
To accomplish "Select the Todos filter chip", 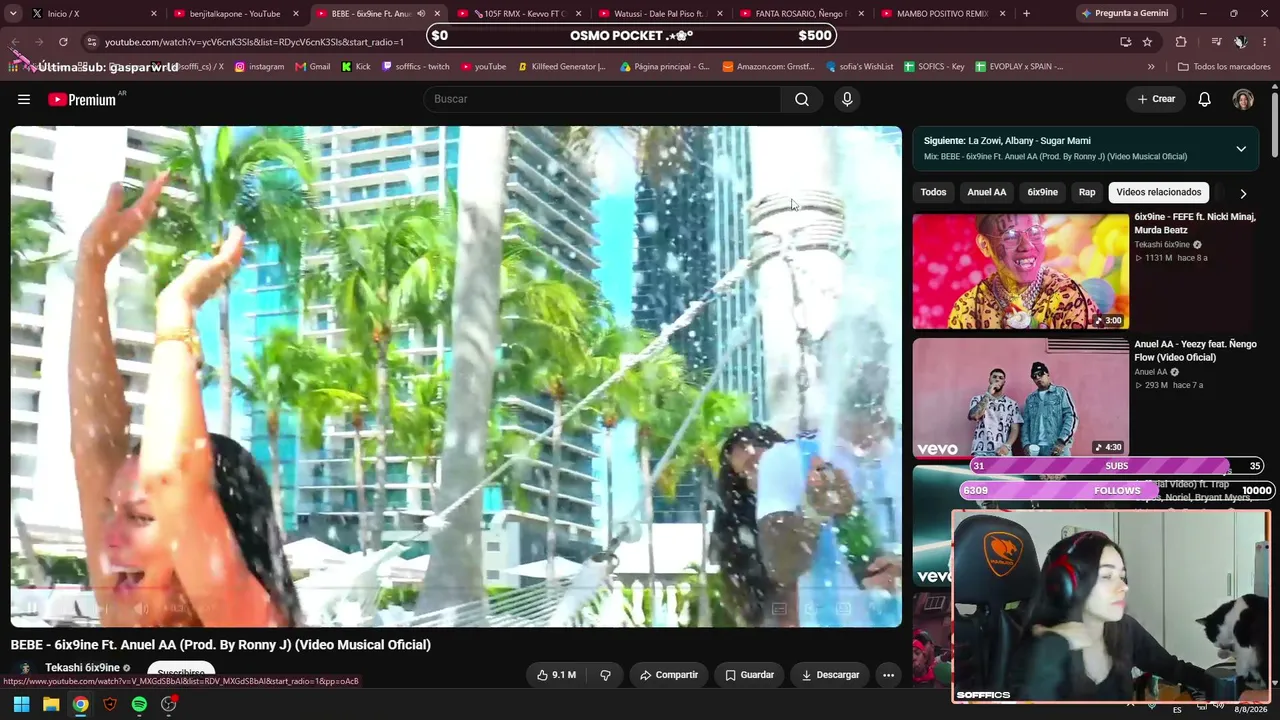I will [933, 192].
